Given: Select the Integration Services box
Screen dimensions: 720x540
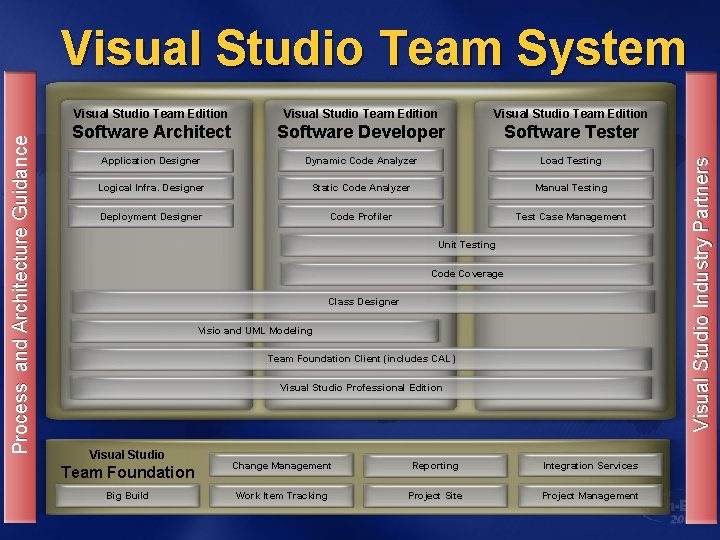Looking at the screenshot, I should (591, 466).
